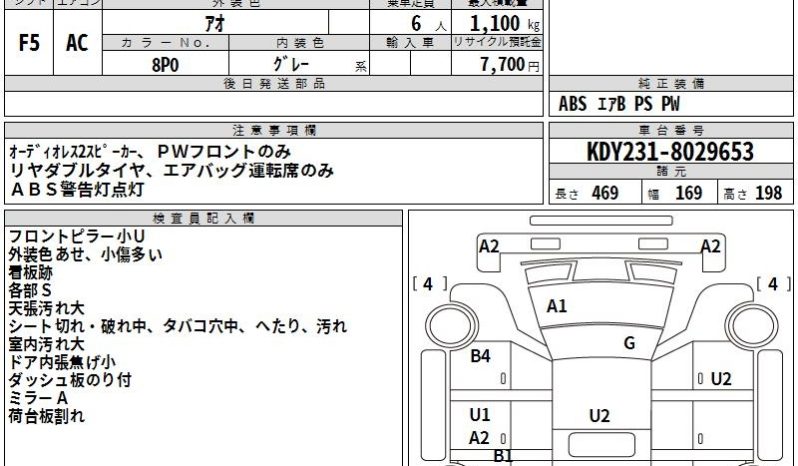Click the 'シート切れ・破れ中' inspector note line
798x466 pixels.
point(178,326)
